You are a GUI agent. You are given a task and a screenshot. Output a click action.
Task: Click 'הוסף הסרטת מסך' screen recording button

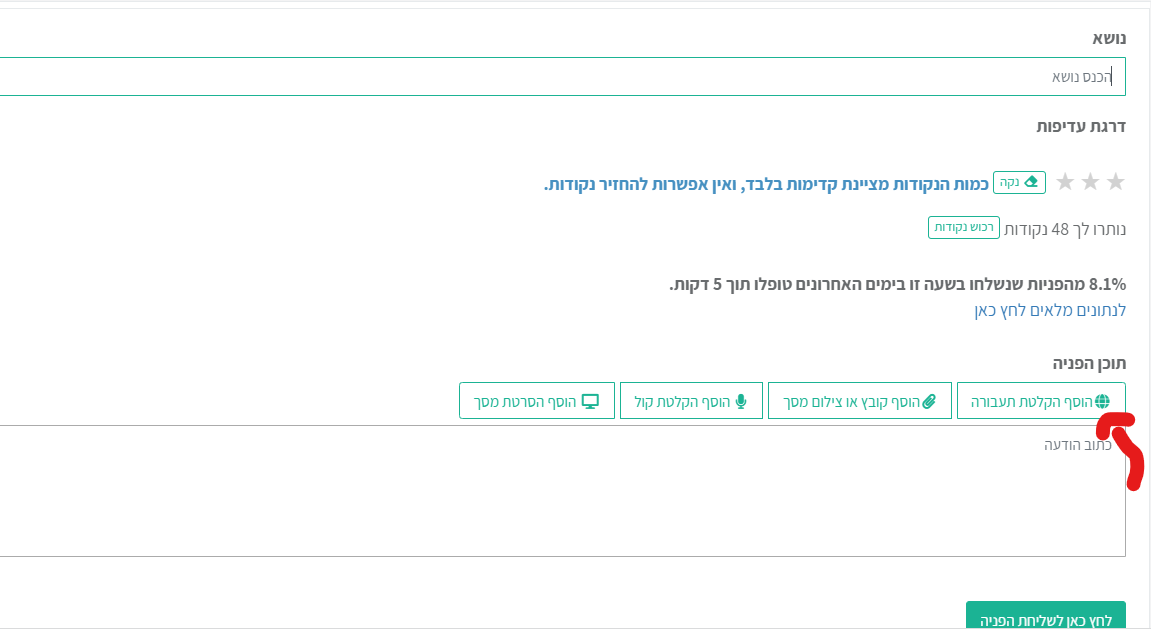click(537, 401)
